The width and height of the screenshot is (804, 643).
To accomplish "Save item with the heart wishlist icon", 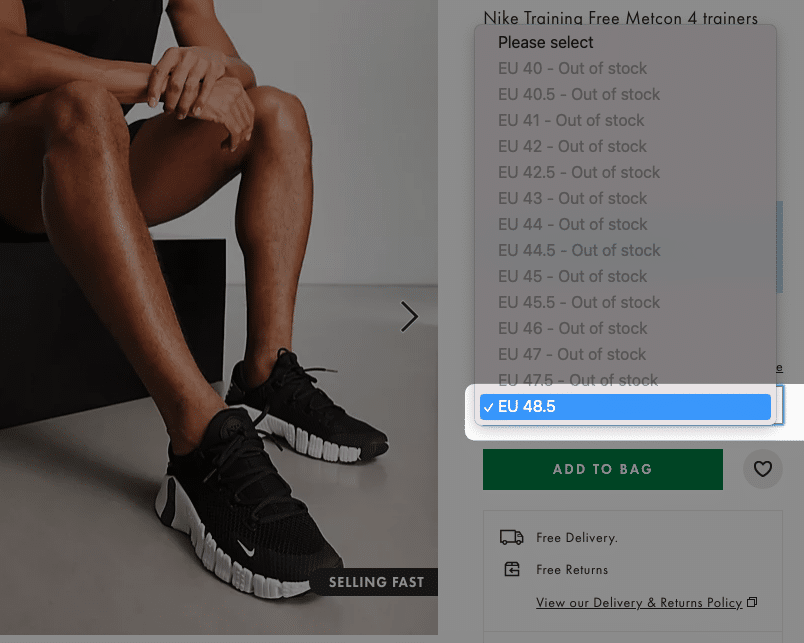I will (762, 469).
